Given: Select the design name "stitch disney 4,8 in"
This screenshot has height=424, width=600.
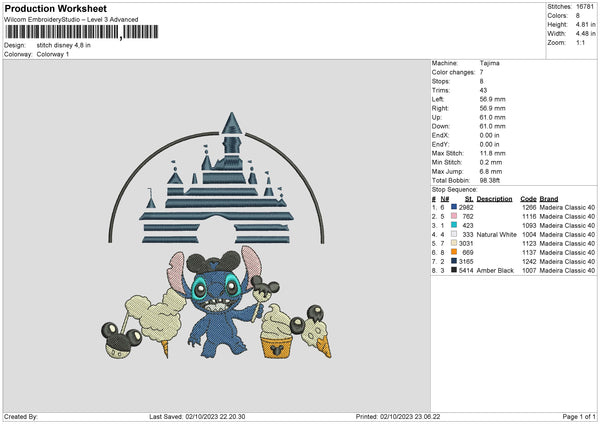Looking at the screenshot, I should point(64,45).
